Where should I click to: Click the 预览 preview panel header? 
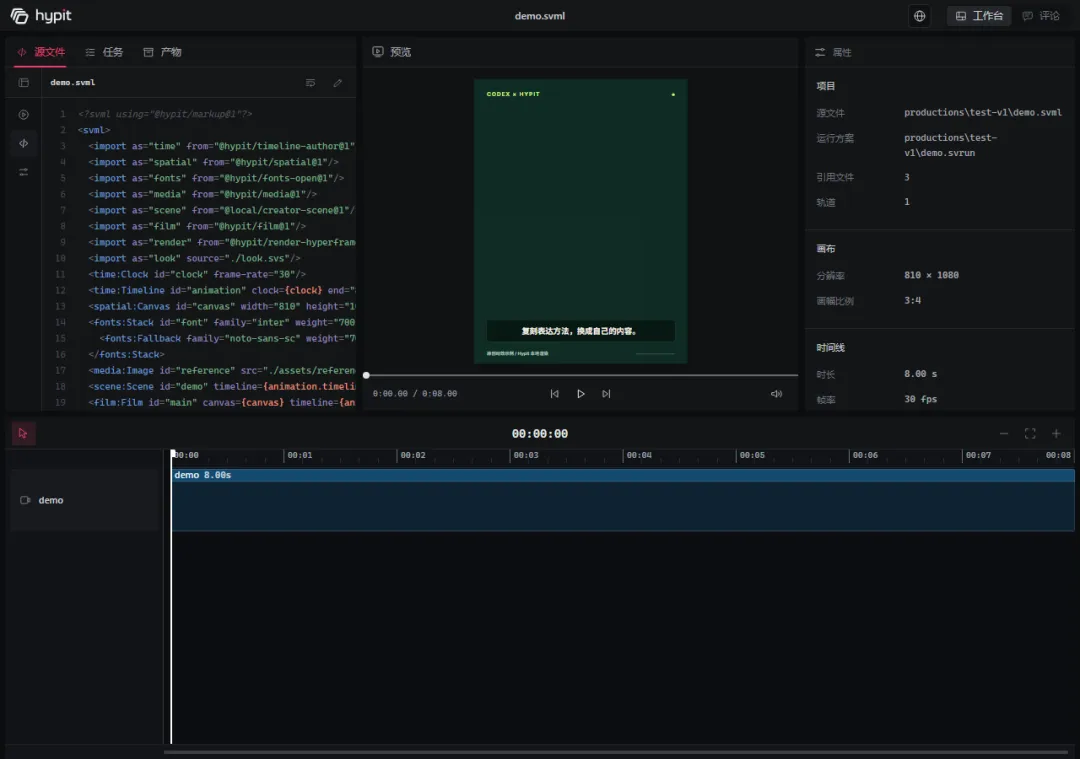[391, 52]
